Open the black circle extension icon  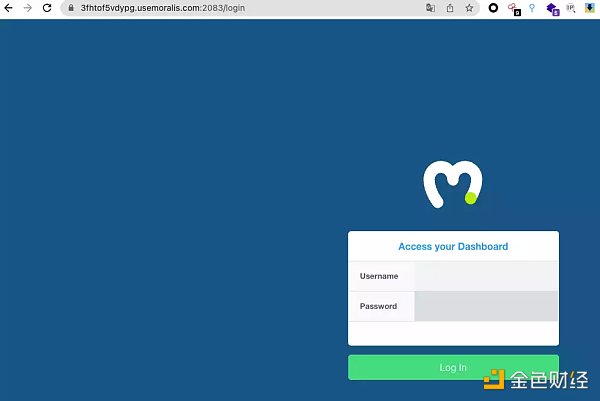493,8
